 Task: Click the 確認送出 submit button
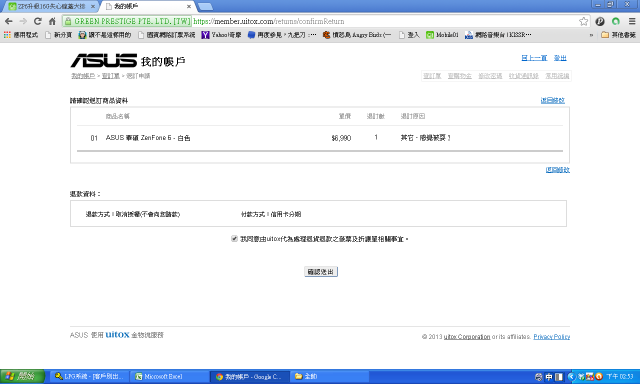point(321,272)
